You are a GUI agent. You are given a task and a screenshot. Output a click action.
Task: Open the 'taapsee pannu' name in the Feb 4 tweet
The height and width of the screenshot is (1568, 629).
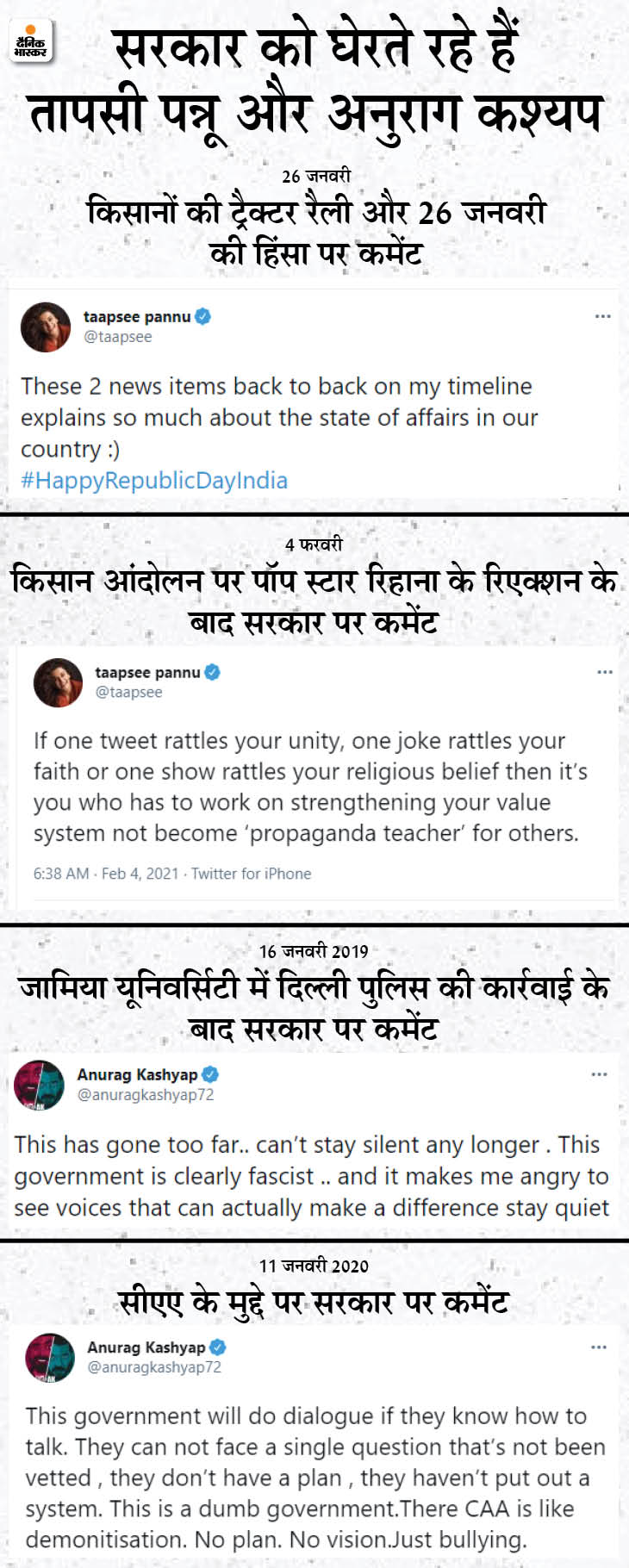147,672
